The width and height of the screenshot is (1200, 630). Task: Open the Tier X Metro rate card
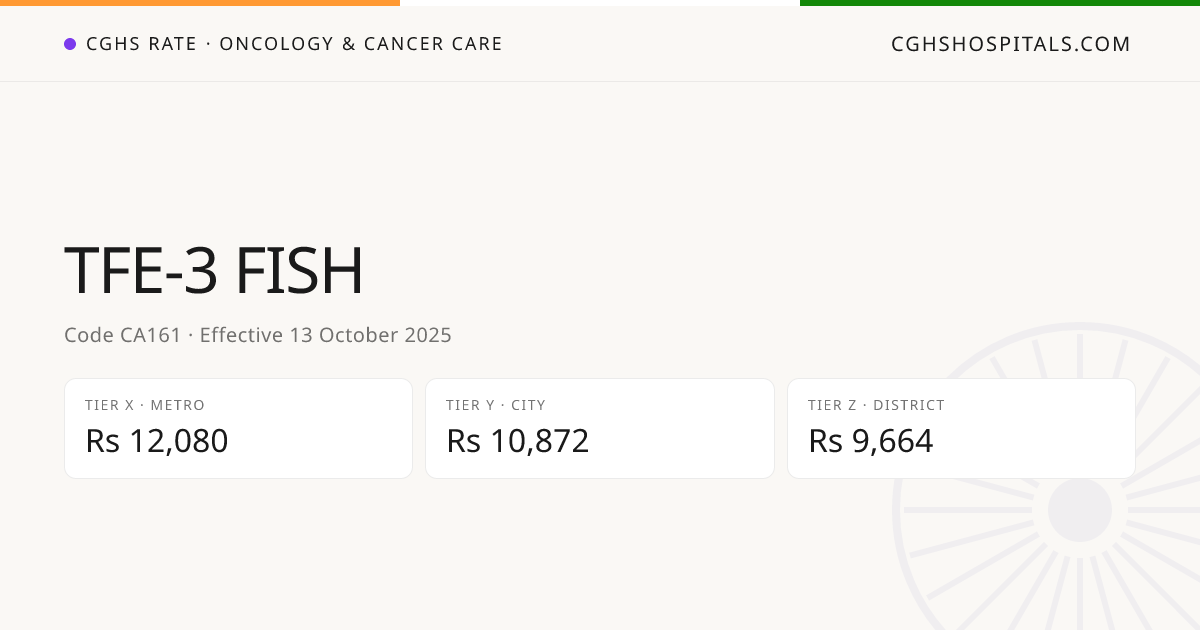238,428
